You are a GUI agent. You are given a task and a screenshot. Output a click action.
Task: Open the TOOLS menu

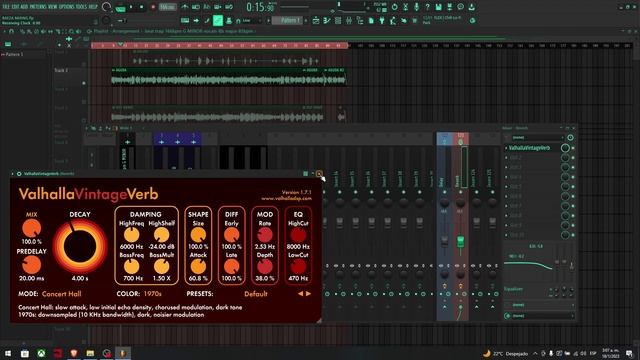[x=82, y=7]
